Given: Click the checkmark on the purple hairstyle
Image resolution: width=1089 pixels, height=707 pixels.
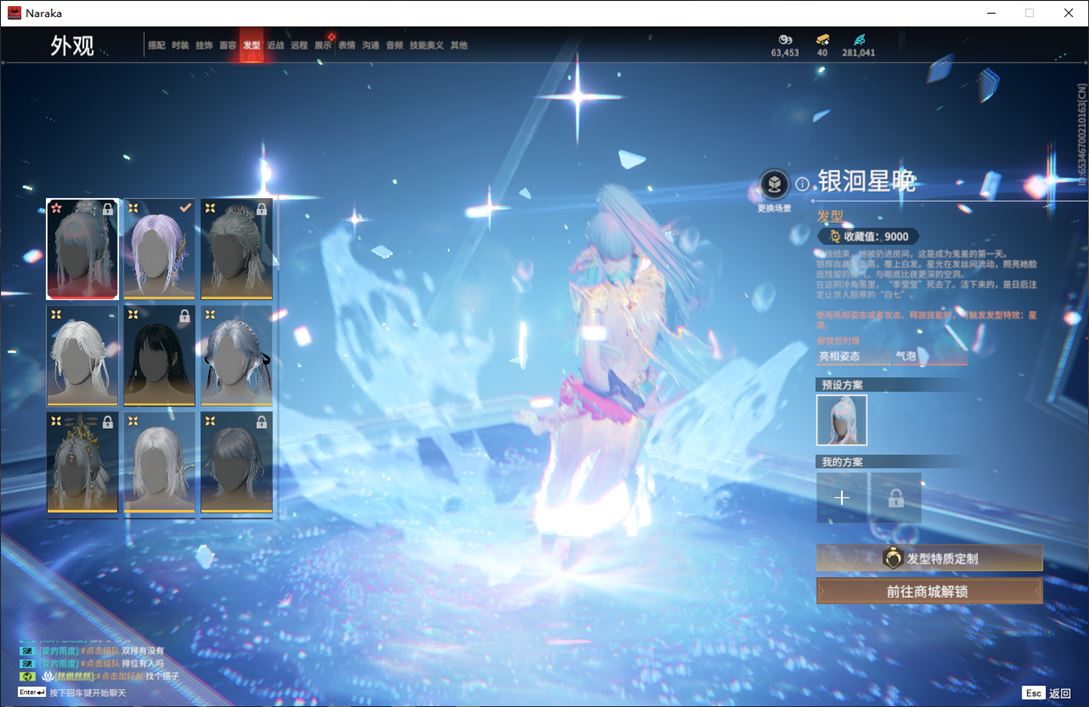Looking at the screenshot, I should pyautogui.click(x=185, y=208).
